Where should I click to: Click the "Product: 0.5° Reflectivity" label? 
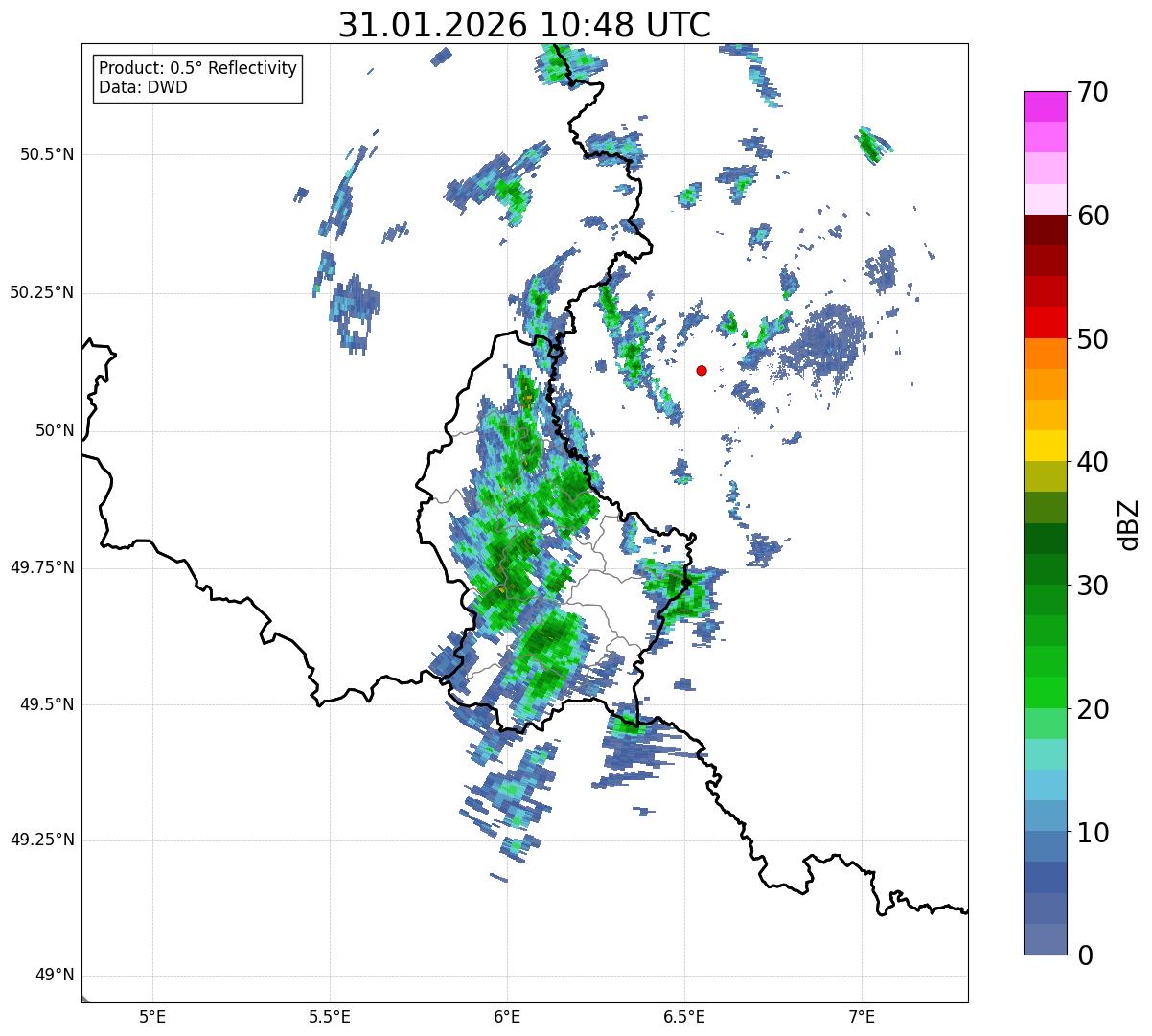(198, 69)
